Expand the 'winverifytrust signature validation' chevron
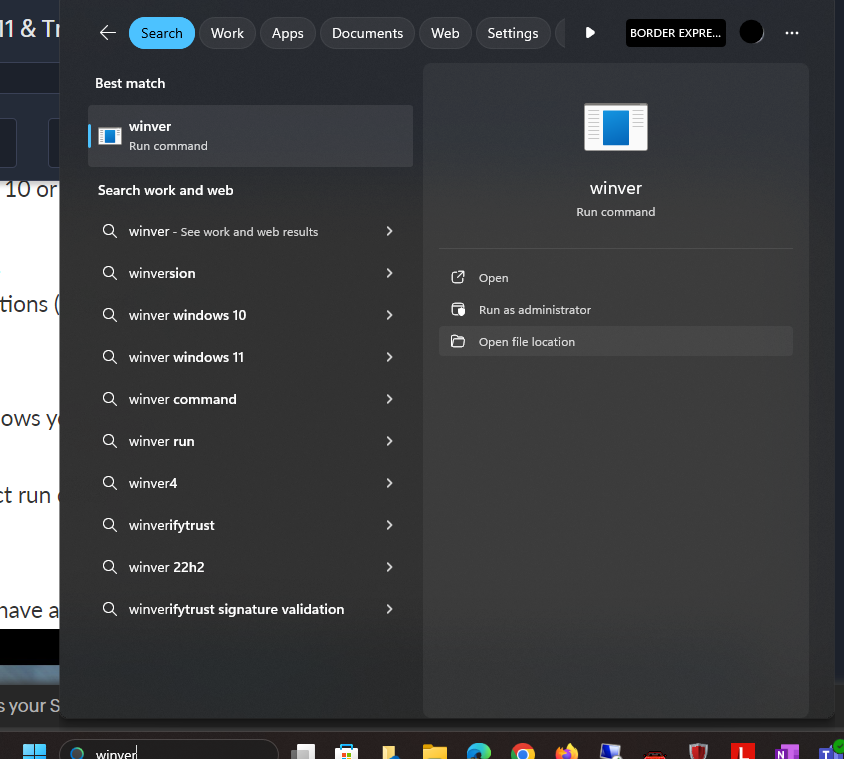 pos(389,609)
